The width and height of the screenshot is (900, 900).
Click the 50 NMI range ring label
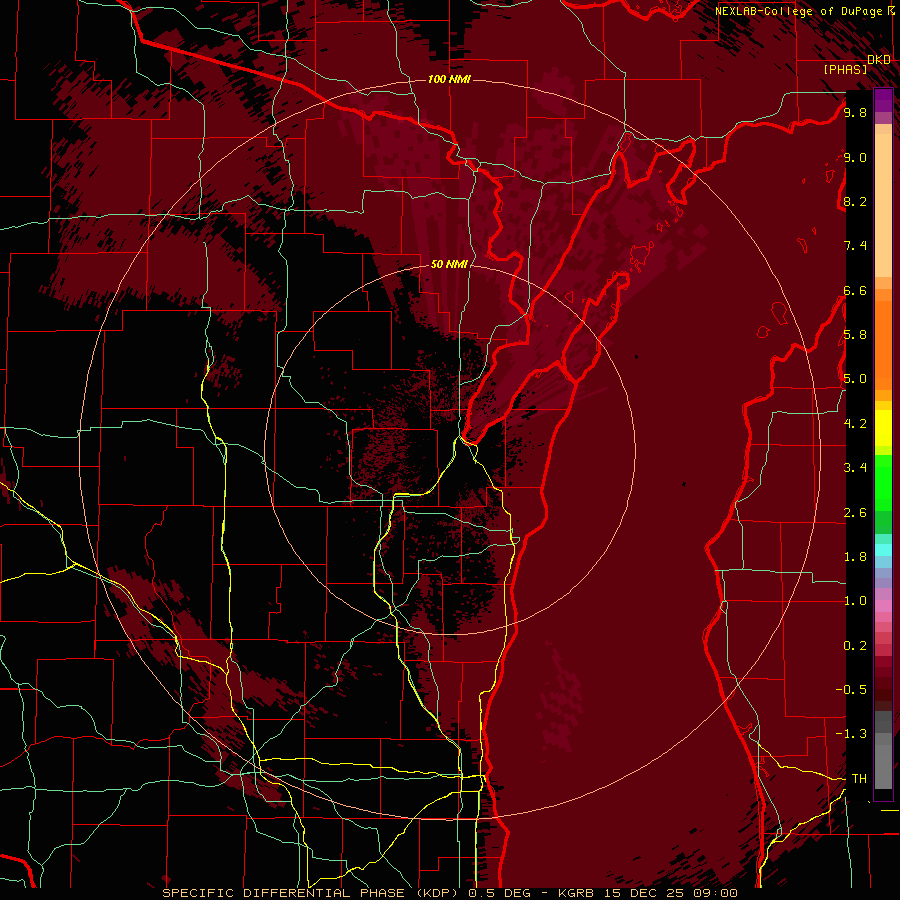449,264
